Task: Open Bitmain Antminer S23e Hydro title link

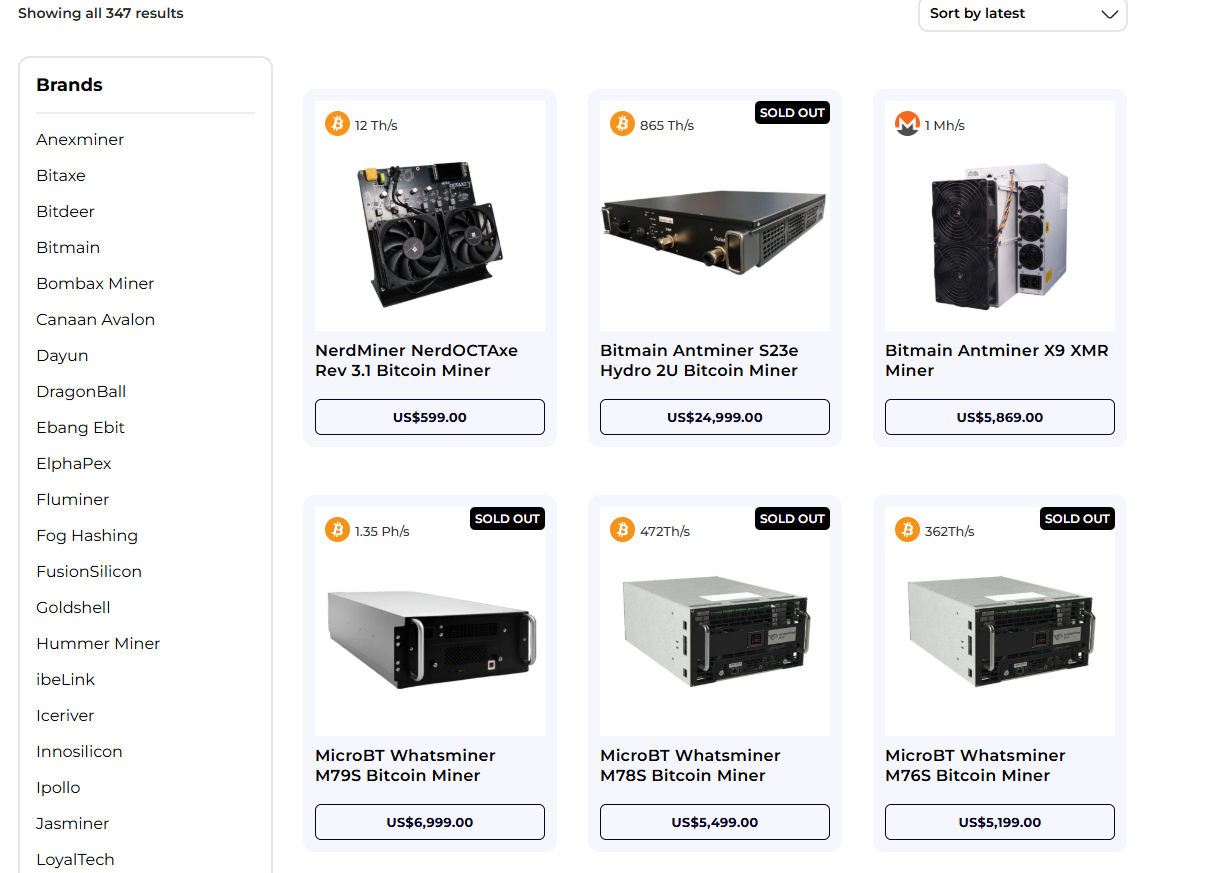Action: click(699, 360)
